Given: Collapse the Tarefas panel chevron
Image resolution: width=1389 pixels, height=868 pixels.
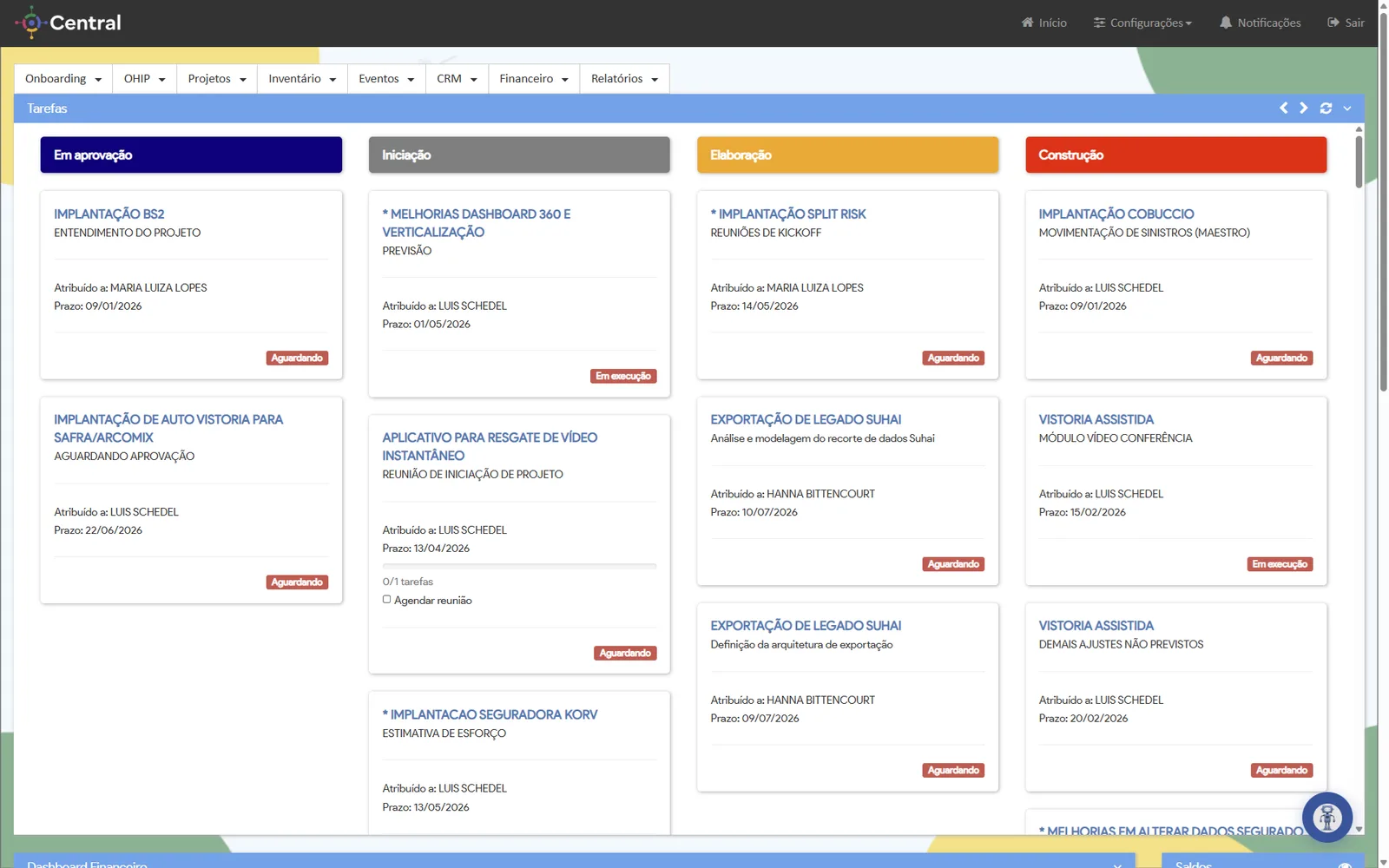Looking at the screenshot, I should [x=1347, y=108].
